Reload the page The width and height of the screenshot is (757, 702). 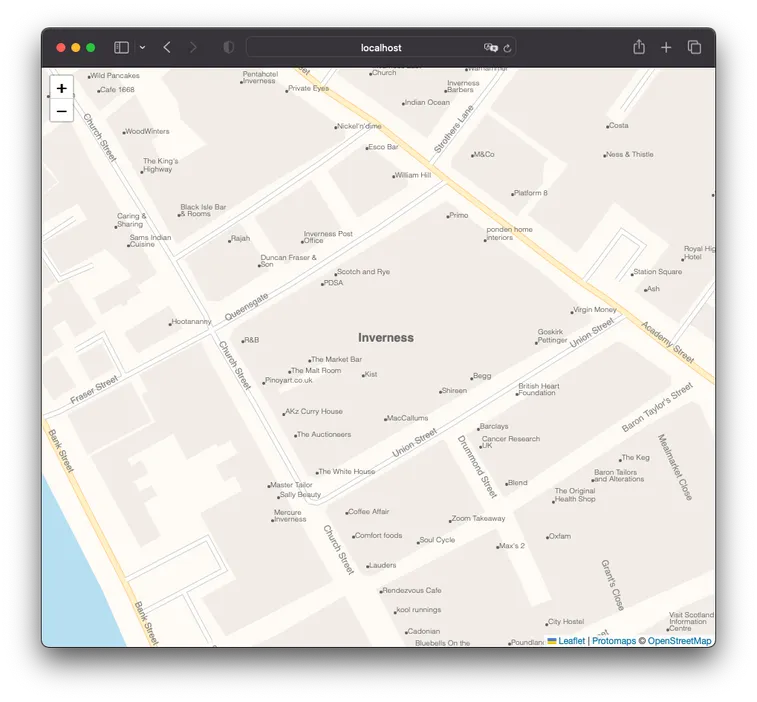(x=508, y=47)
